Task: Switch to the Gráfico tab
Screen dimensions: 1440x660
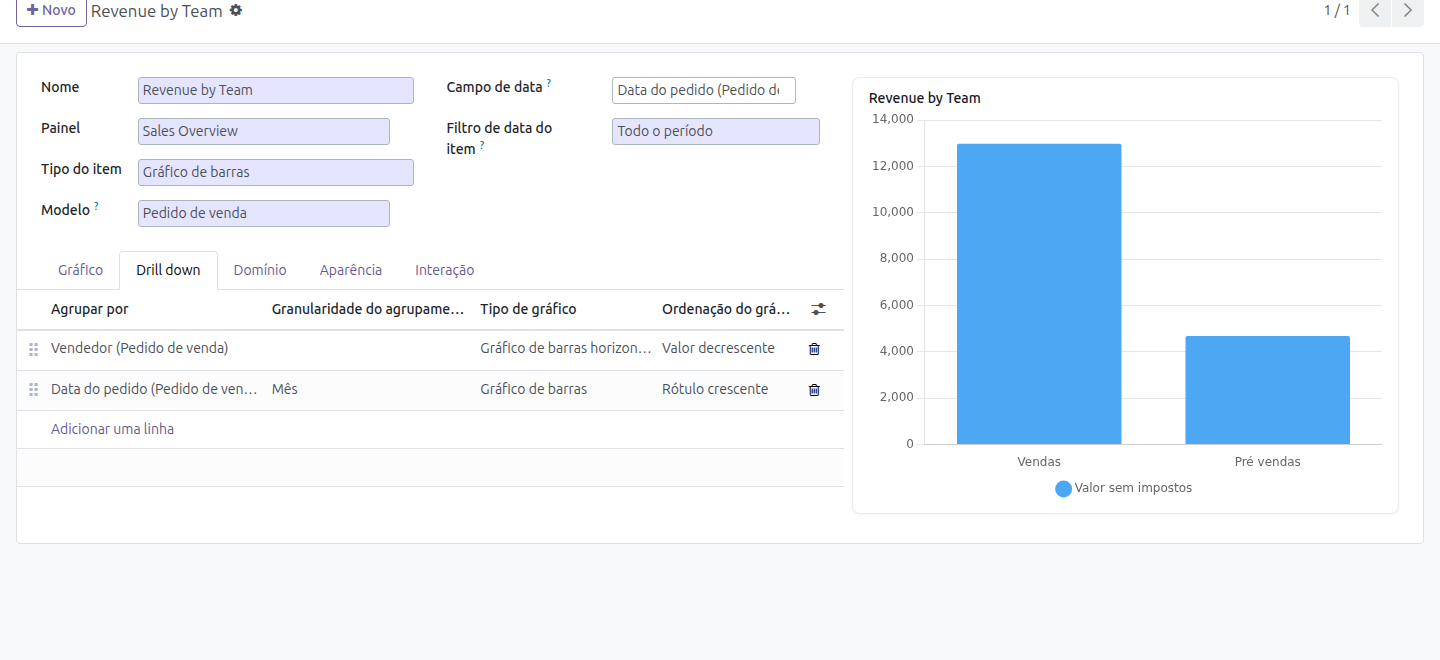Action: coord(80,270)
